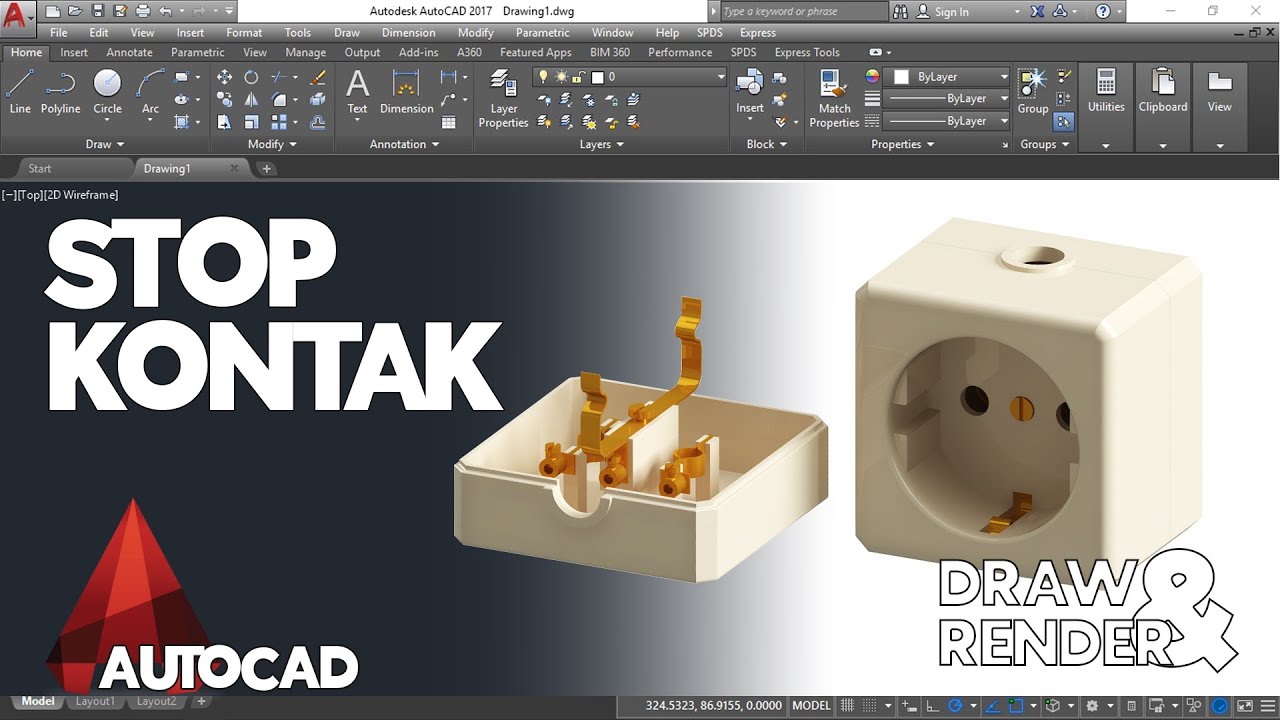Image resolution: width=1280 pixels, height=720 pixels.
Task: Click the Rotate tool icon
Action: point(251,77)
